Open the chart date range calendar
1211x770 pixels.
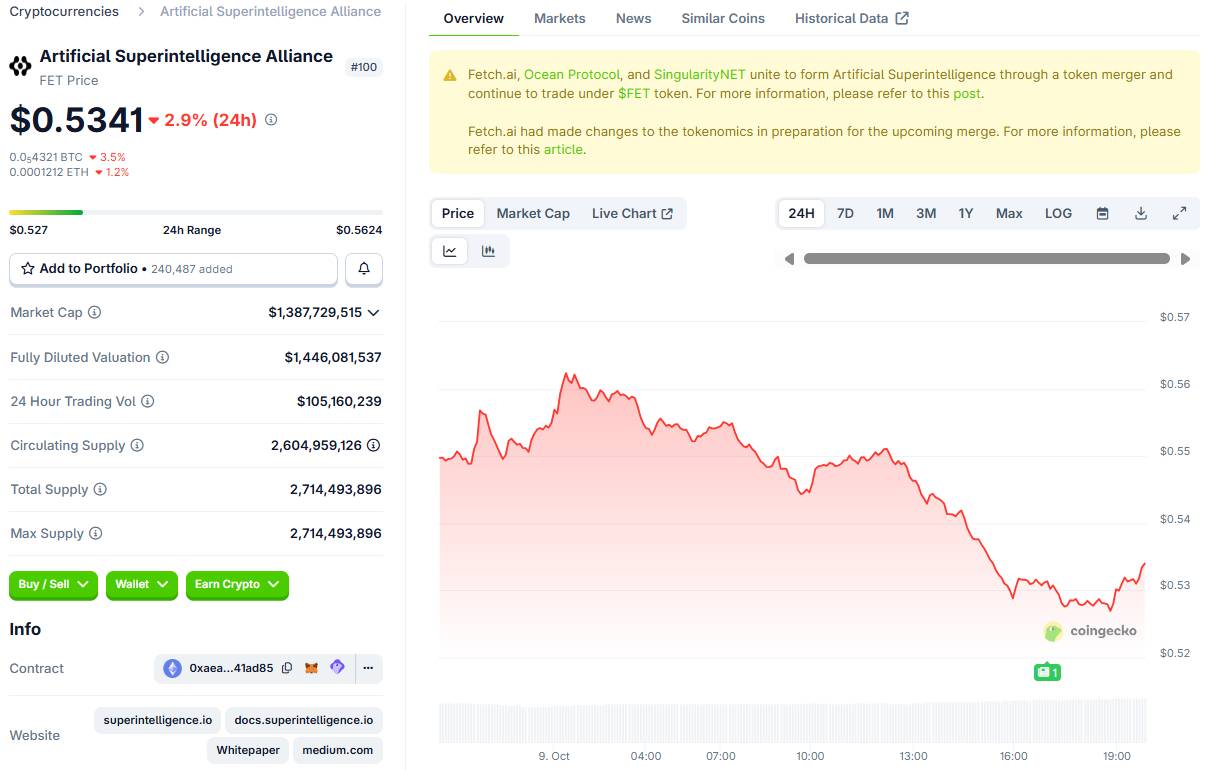(1102, 213)
